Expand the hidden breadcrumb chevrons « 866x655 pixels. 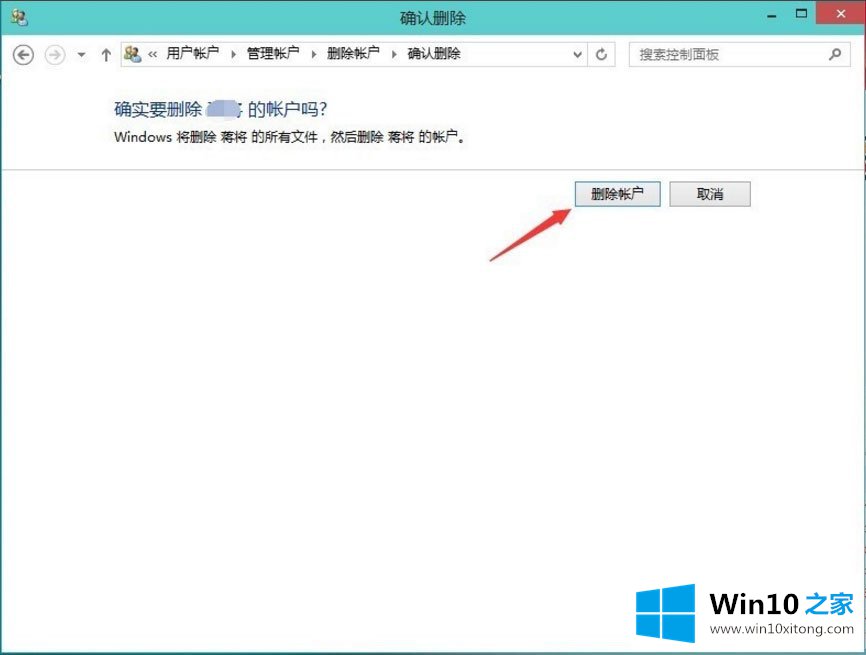click(152, 54)
